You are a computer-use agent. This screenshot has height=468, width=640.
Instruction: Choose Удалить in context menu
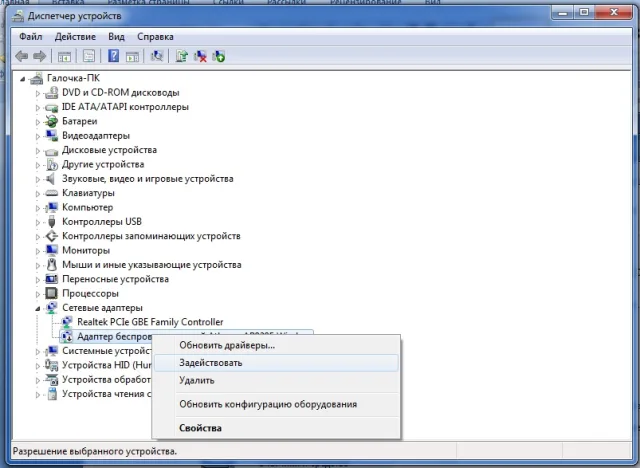(276, 380)
